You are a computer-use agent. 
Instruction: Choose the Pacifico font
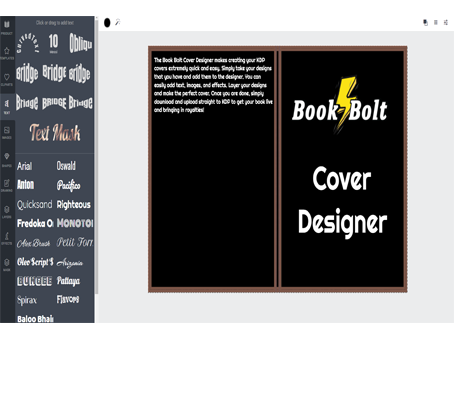pos(68,185)
